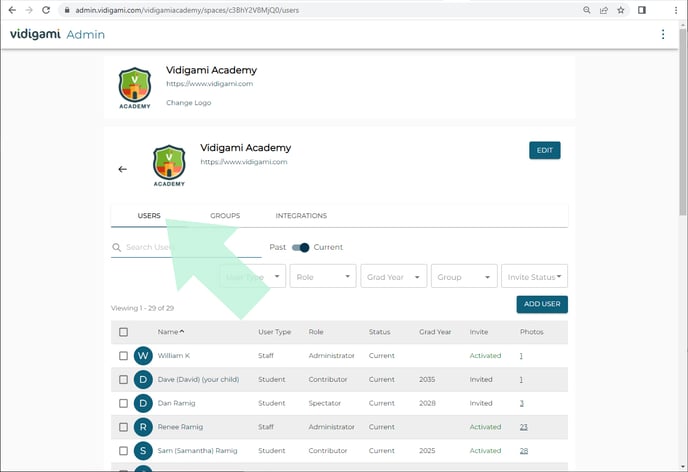Click the Role column header

pos(316,332)
